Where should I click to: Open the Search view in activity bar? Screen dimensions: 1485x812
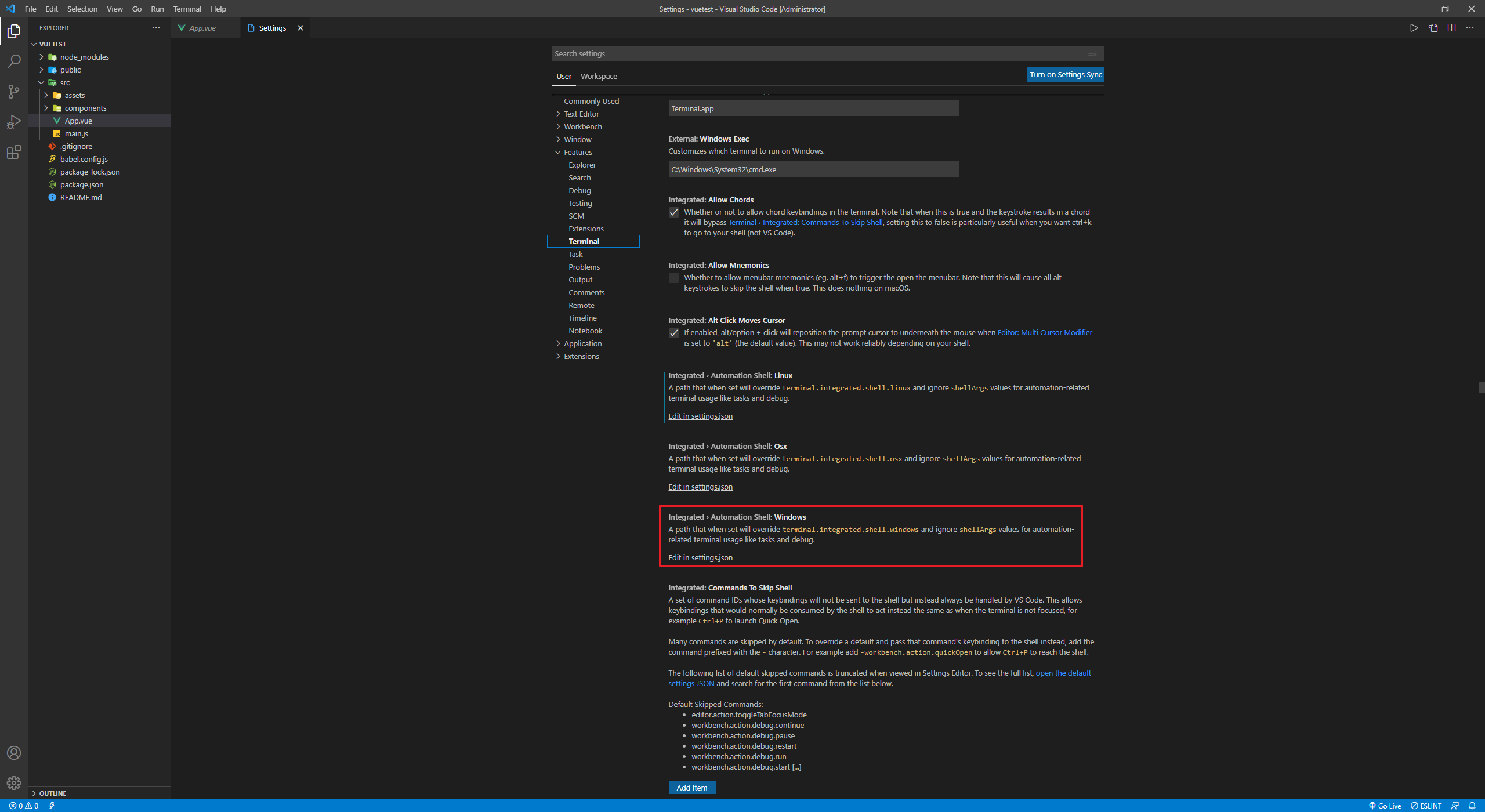[14, 61]
